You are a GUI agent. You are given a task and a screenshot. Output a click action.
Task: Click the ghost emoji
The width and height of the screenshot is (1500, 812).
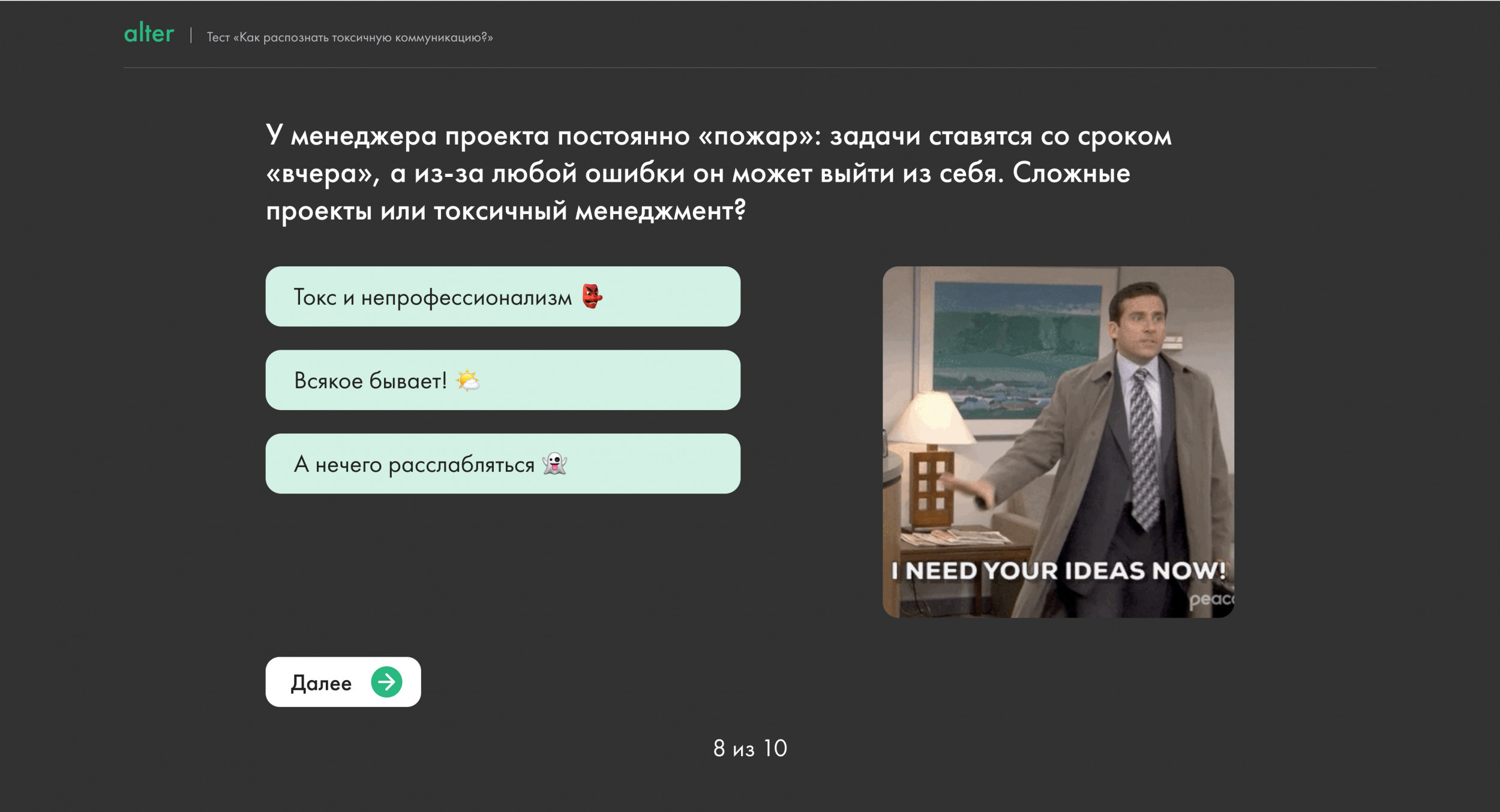click(x=554, y=464)
